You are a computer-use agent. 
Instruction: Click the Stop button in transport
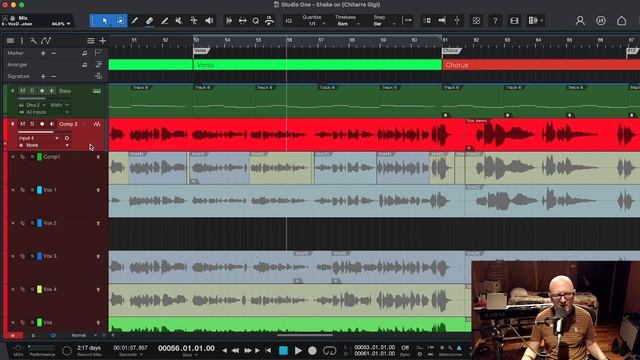tap(283, 350)
